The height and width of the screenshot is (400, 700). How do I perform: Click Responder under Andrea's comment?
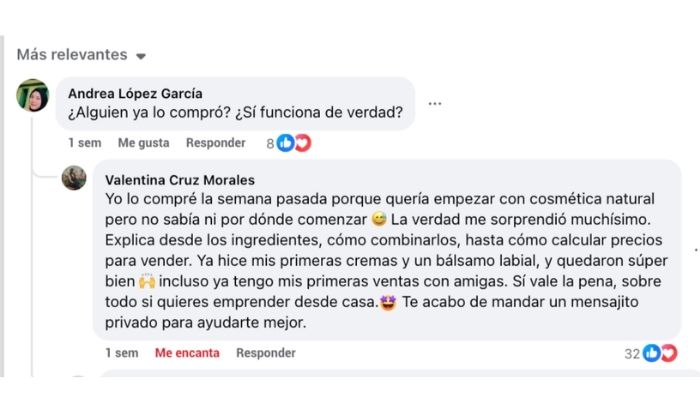pyautogui.click(x=215, y=143)
